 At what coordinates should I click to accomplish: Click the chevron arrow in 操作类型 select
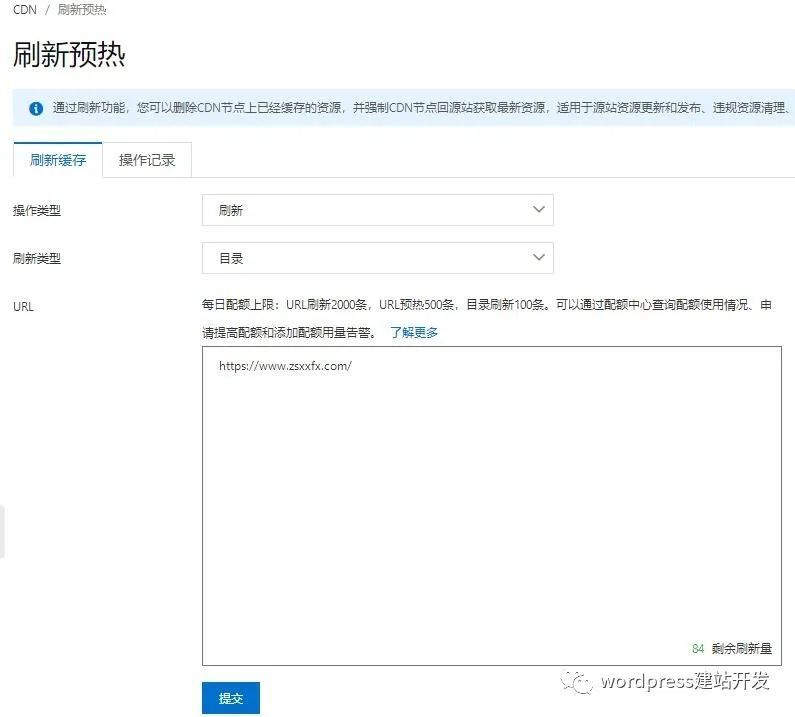[539, 209]
